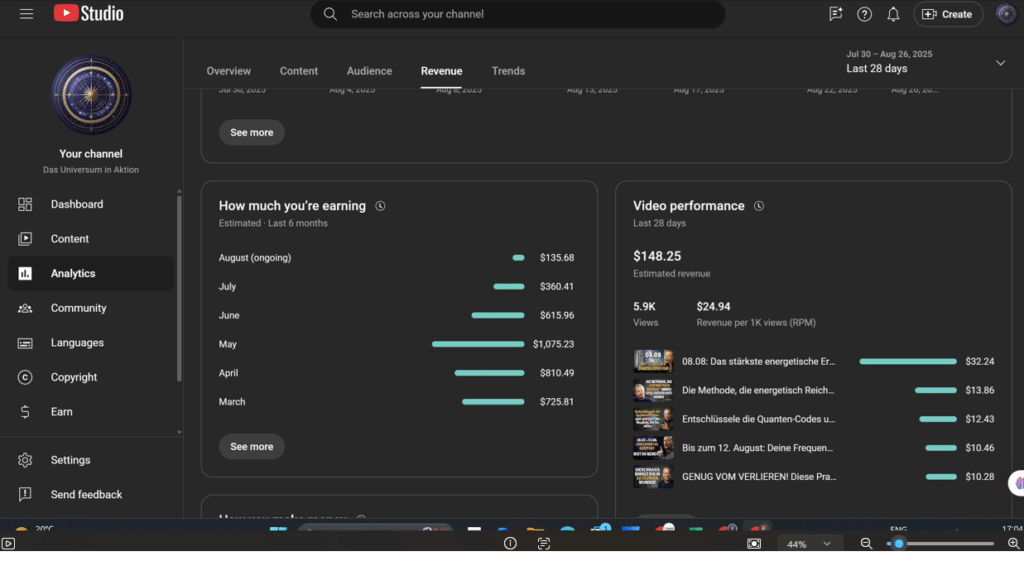The image size is (1024, 585).
Task: Click the $148.25 estimated revenue figure
Action: (x=657, y=257)
